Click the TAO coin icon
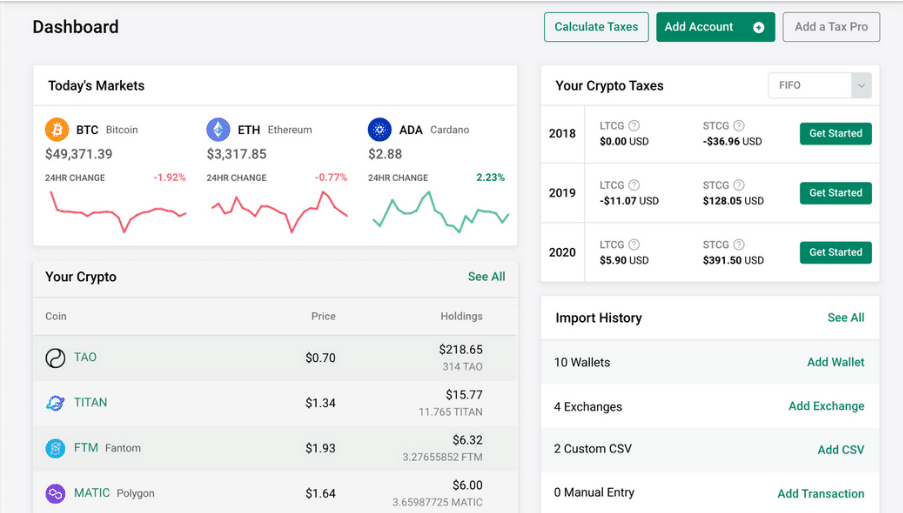903x513 pixels. [x=55, y=358]
